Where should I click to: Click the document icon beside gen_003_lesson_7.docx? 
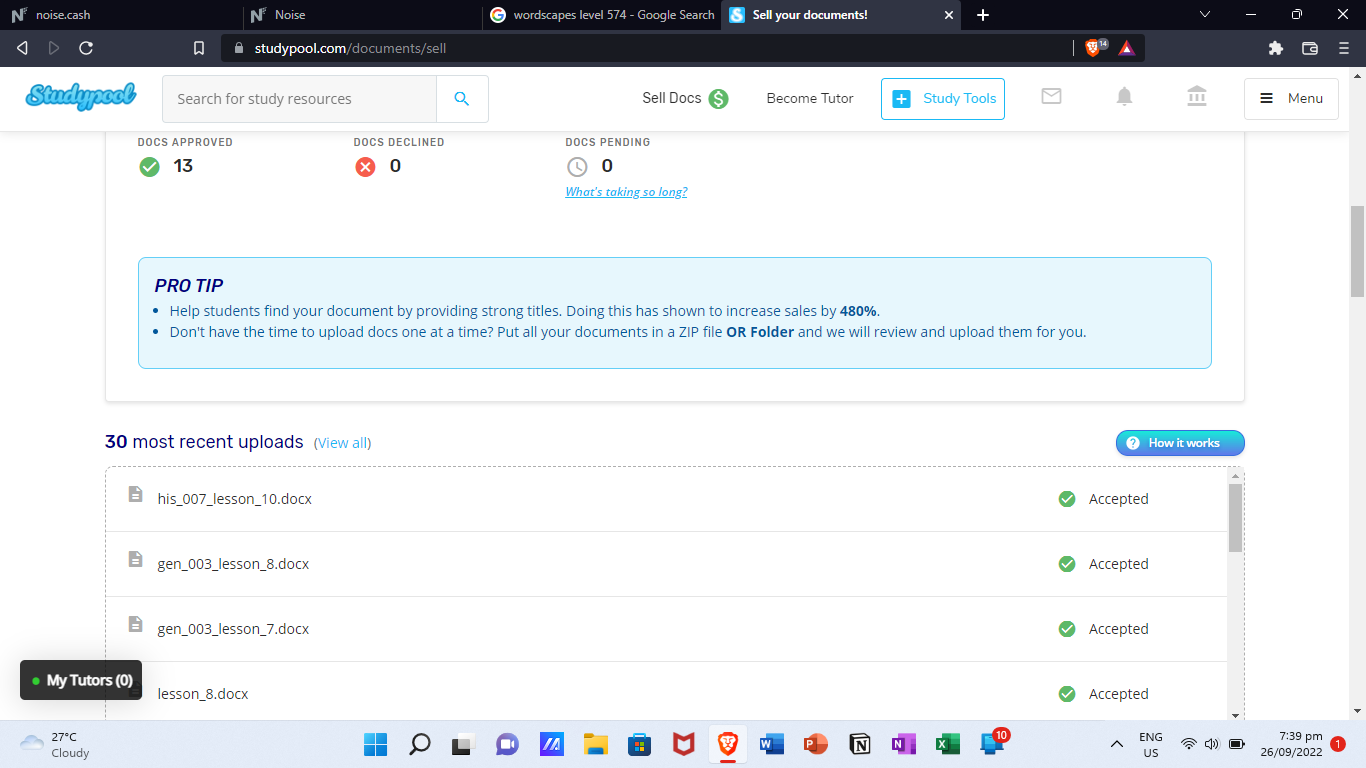136,624
